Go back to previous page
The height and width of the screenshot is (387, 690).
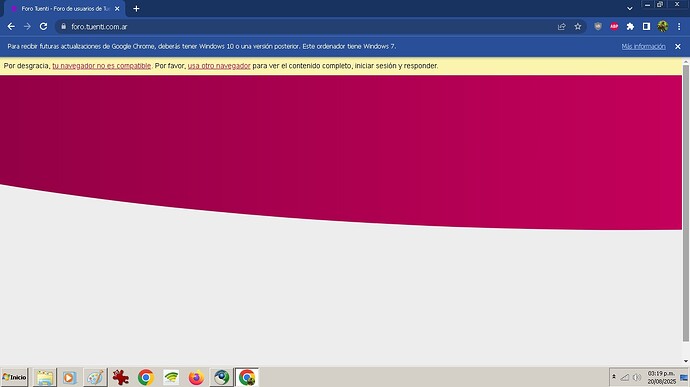[x=11, y=26]
